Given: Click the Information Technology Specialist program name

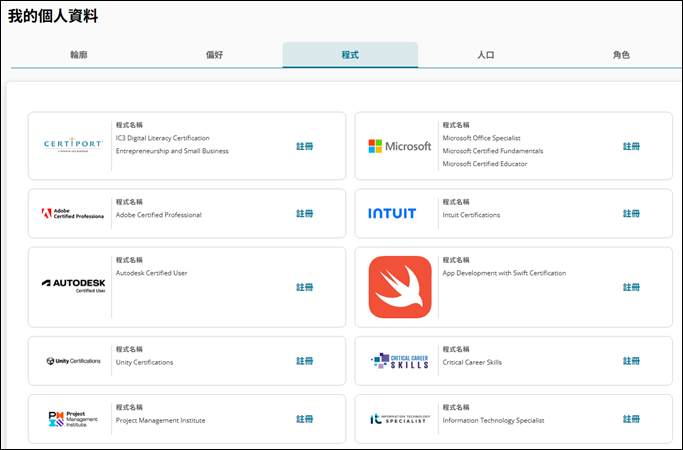Looking at the screenshot, I should point(494,420).
